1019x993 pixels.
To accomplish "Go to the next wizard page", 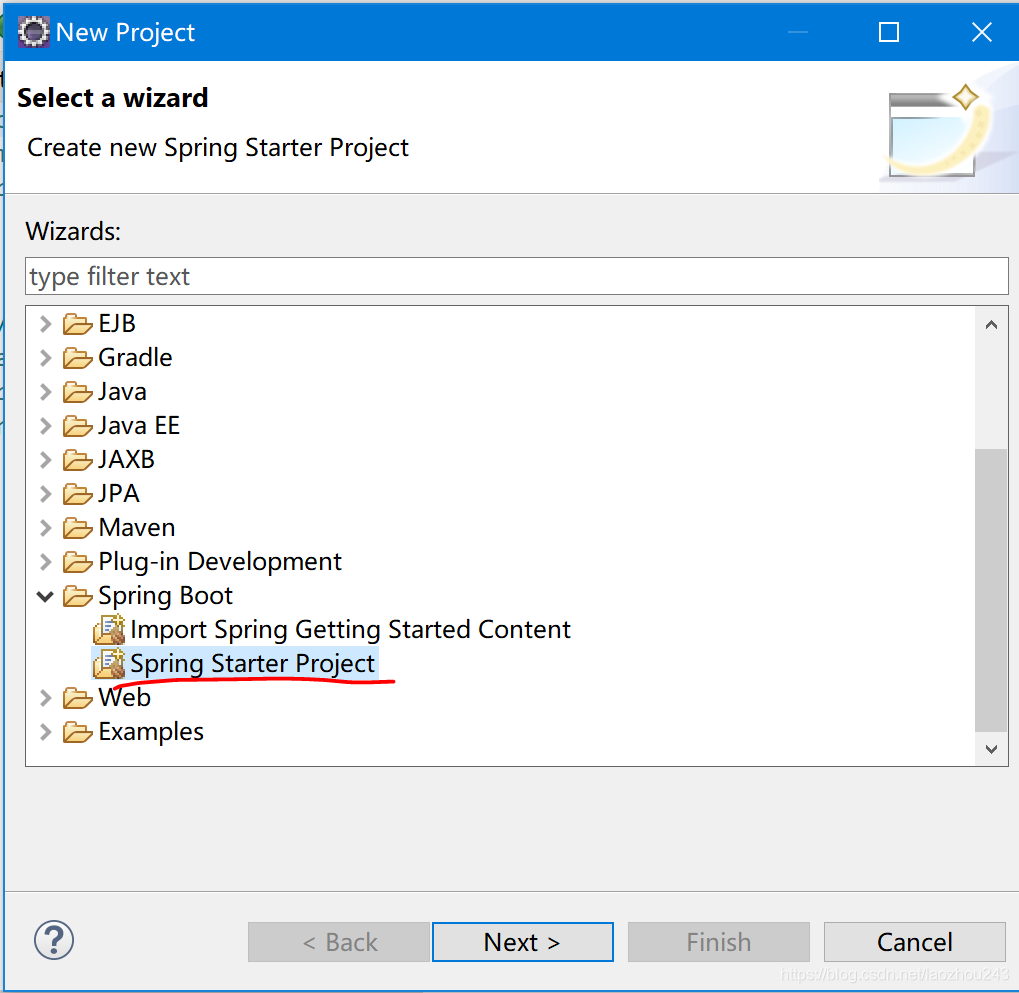I will 522,942.
